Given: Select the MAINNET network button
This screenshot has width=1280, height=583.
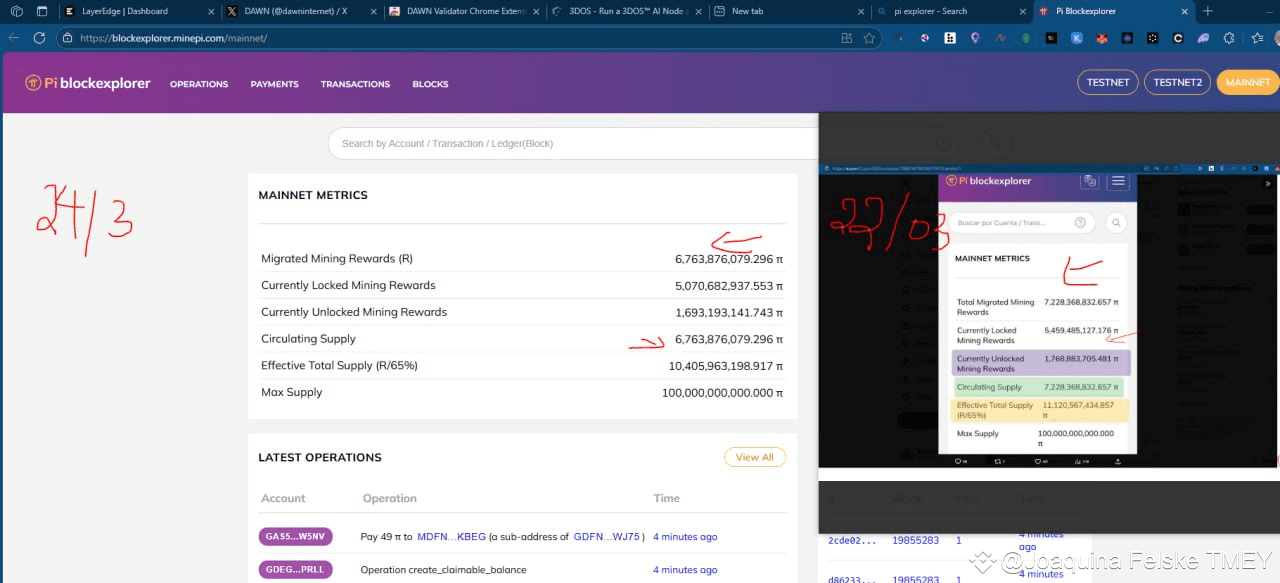Looking at the screenshot, I should [x=1247, y=83].
